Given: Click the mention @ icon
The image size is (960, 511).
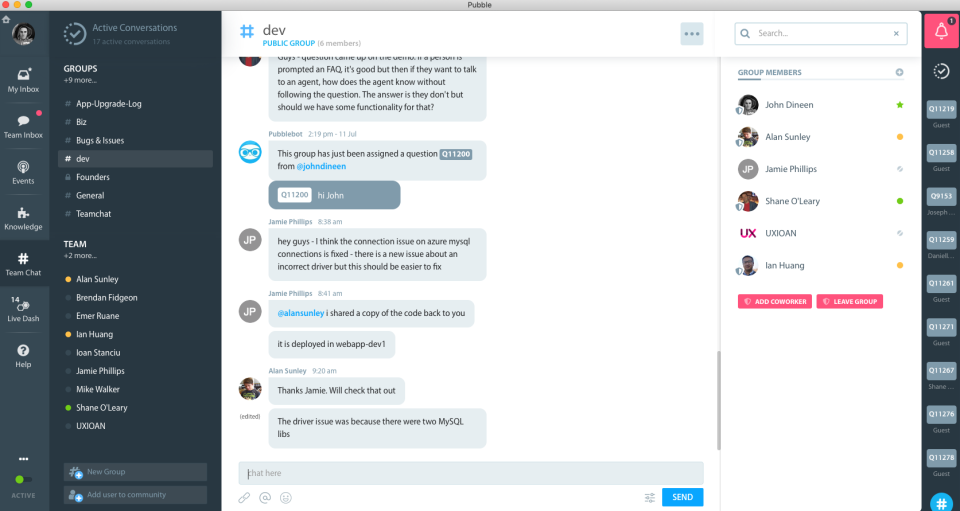Looking at the screenshot, I should [265, 498].
